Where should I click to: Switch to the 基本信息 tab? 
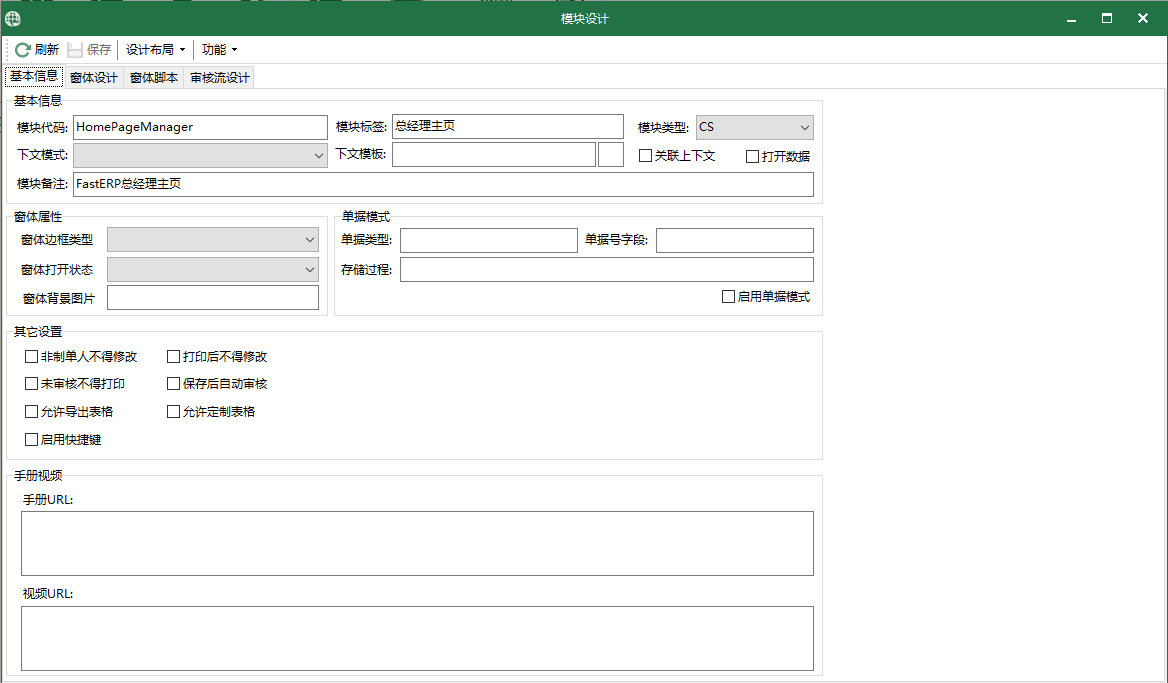(34, 76)
